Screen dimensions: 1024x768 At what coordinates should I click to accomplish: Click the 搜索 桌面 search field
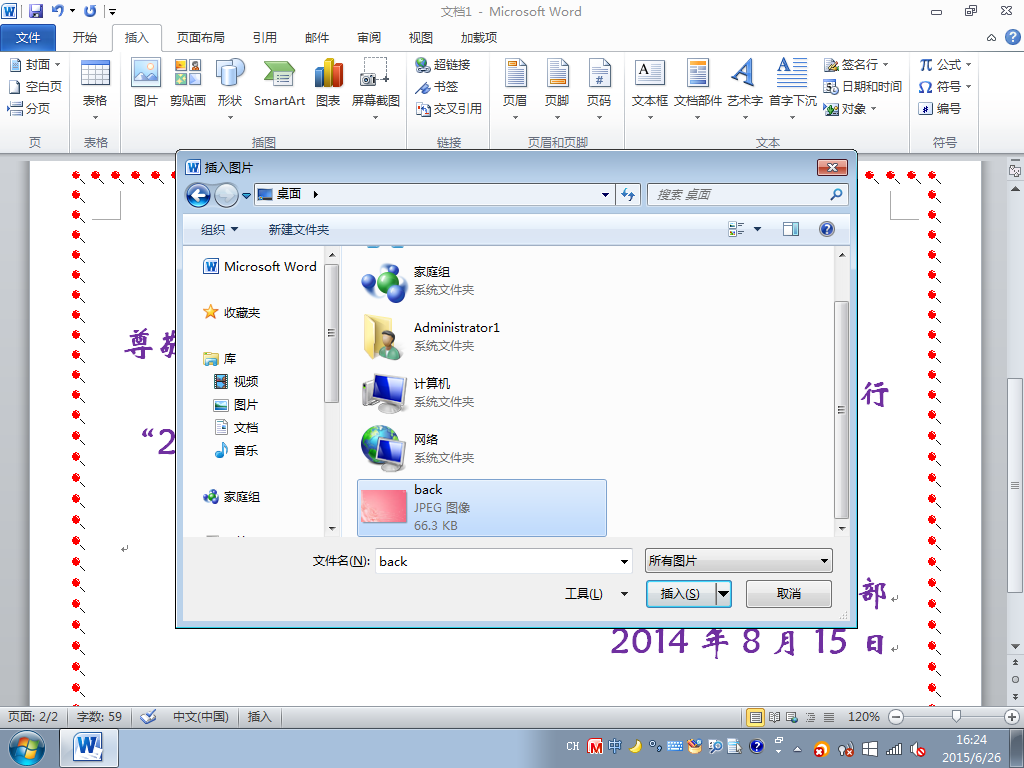[x=748, y=195]
